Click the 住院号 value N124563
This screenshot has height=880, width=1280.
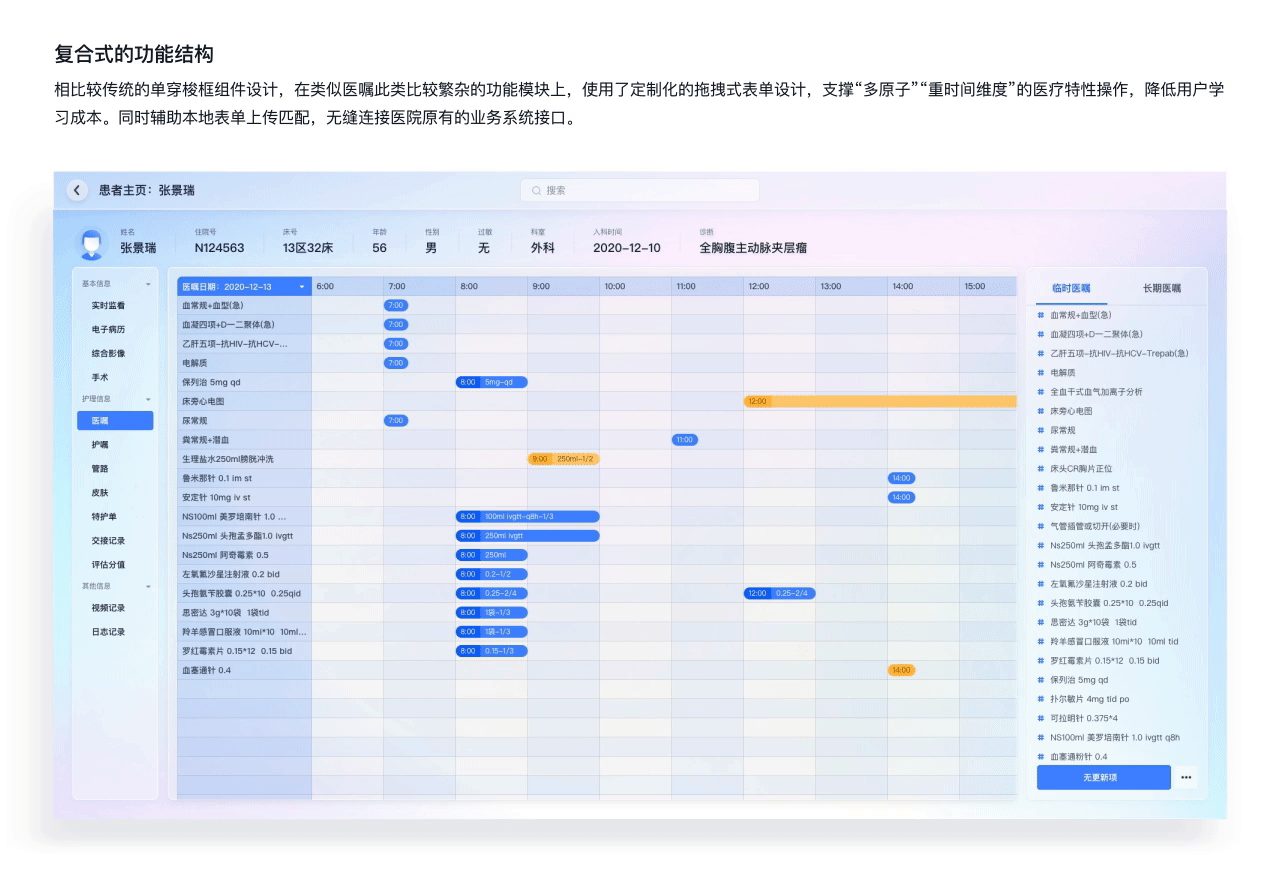tap(219, 248)
